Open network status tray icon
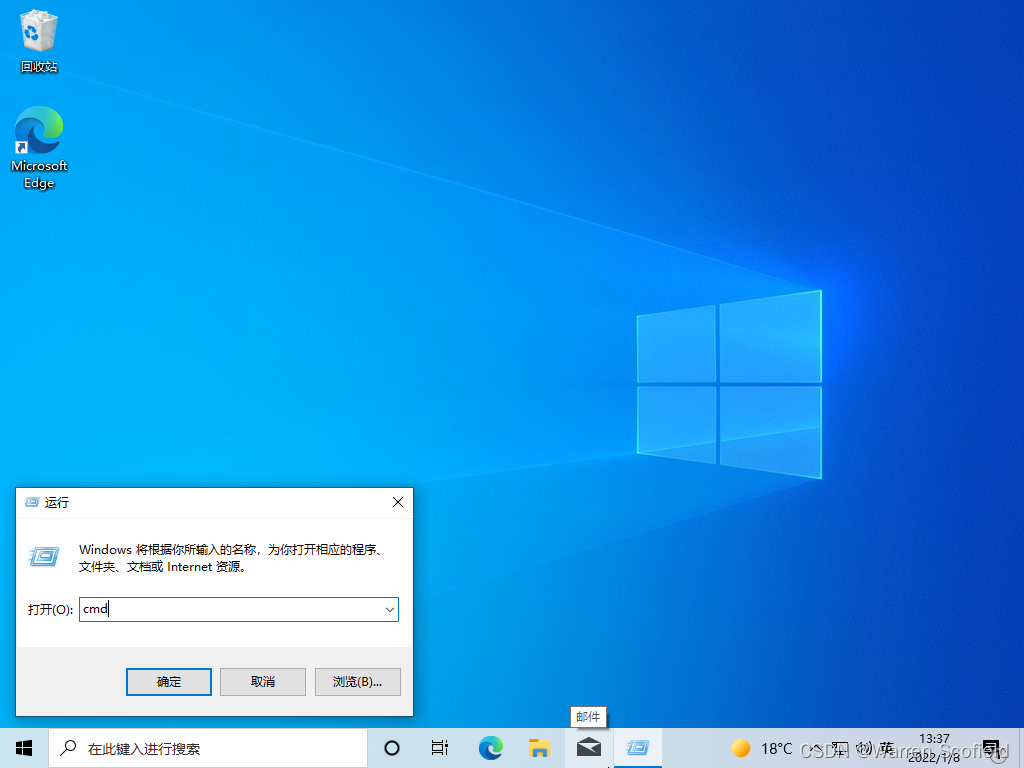 (840, 748)
